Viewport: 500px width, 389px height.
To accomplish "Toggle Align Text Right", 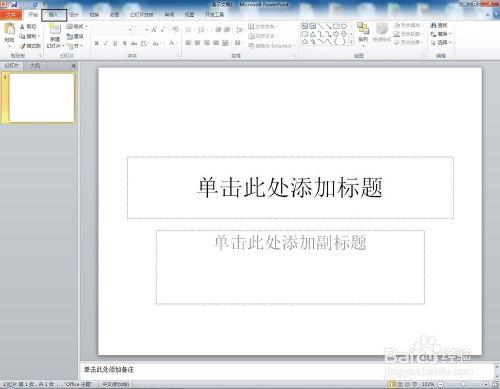I will pos(207,43).
